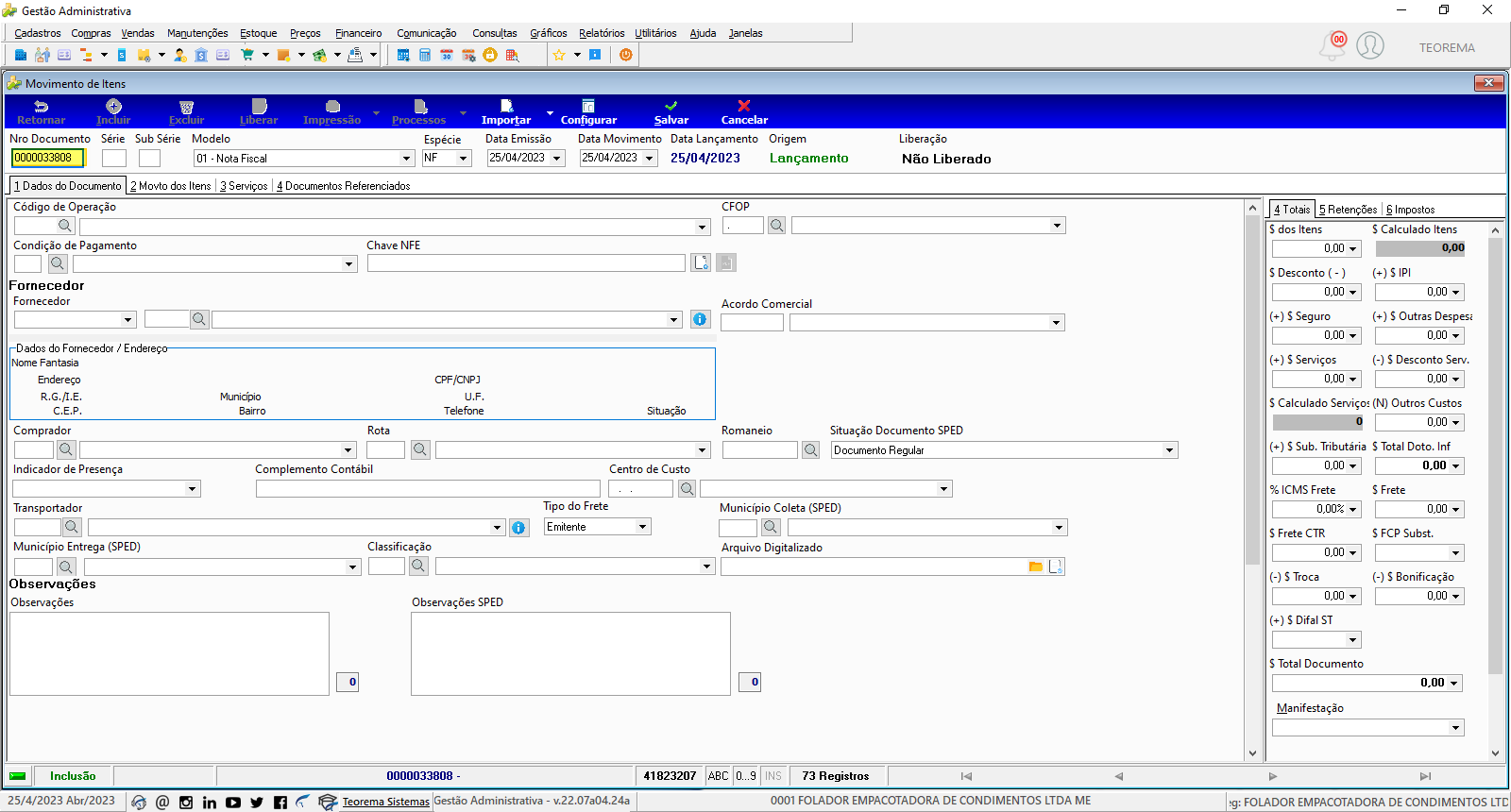Image resolution: width=1511 pixels, height=812 pixels.
Task: Go to last record navigation button
Action: point(1425,776)
